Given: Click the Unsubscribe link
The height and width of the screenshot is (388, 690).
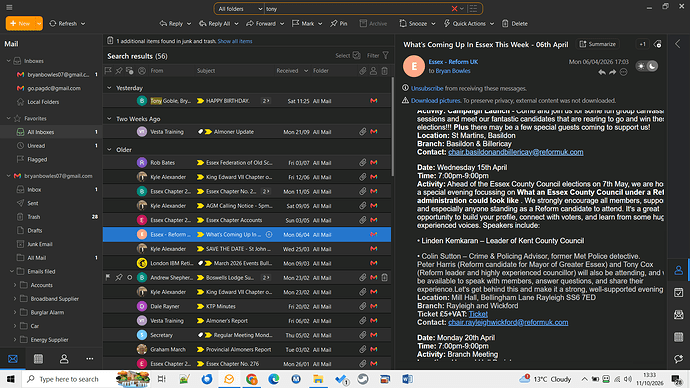Looking at the screenshot, I should tap(427, 88).
